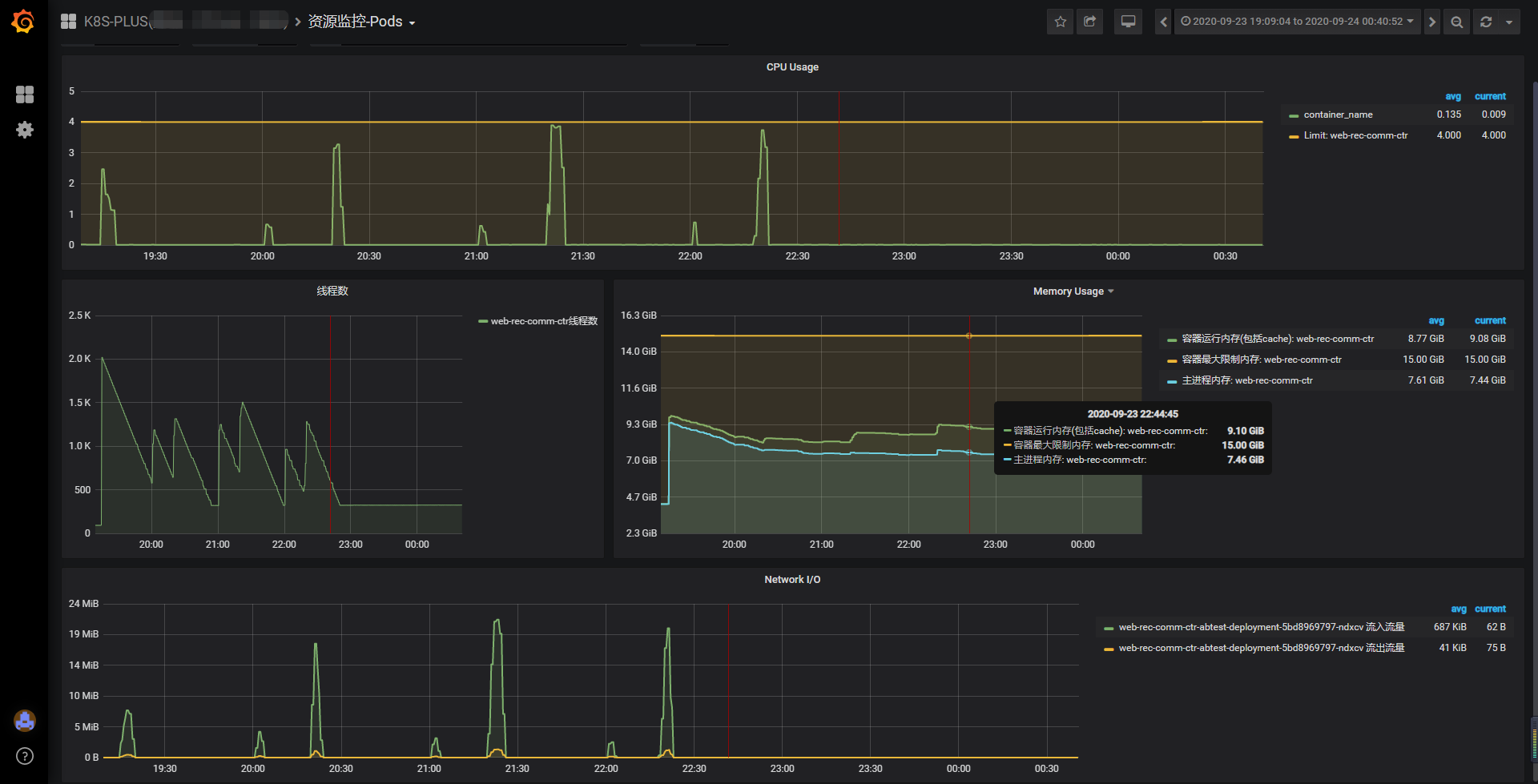Cycle view mode monitor icon
Screen dimensions: 1538x784
(x=1128, y=22)
